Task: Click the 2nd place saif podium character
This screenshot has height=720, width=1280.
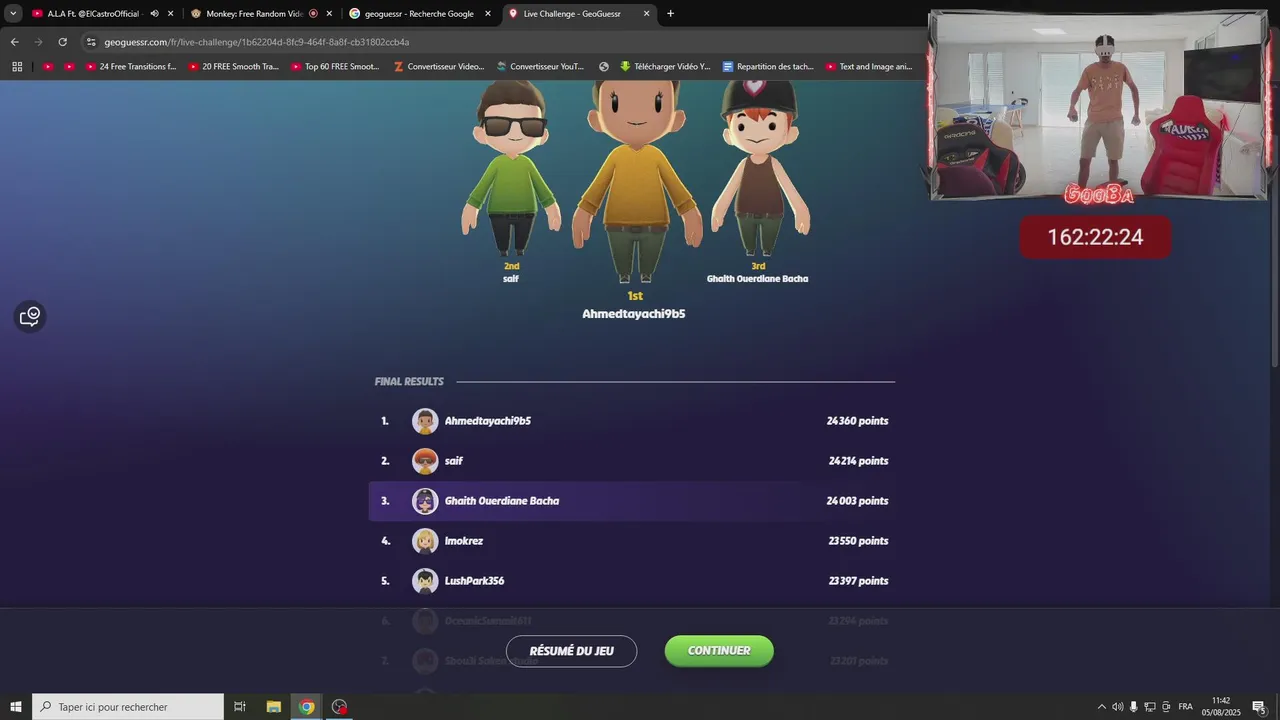Action: click(x=512, y=170)
